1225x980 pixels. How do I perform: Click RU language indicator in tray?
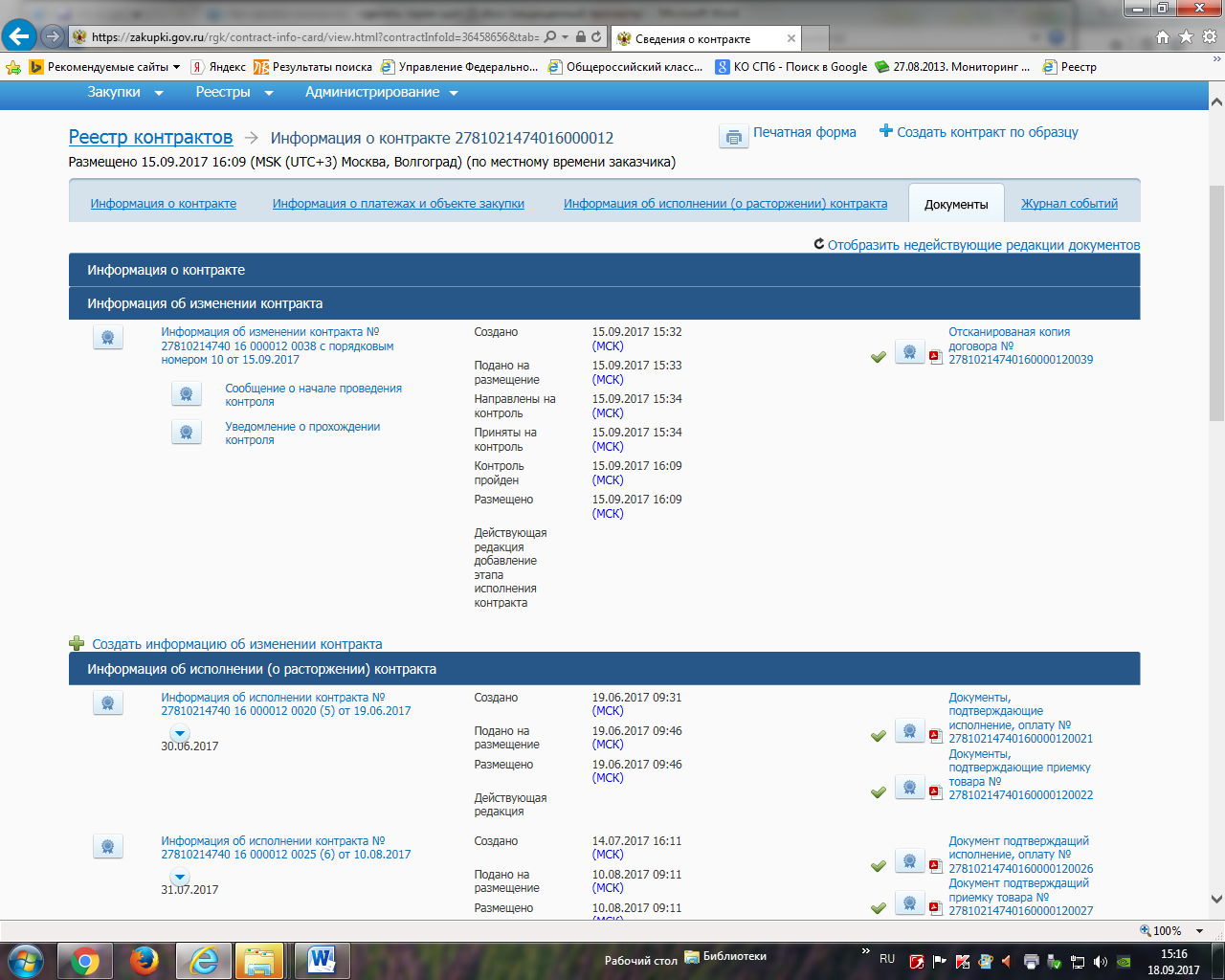(887, 959)
